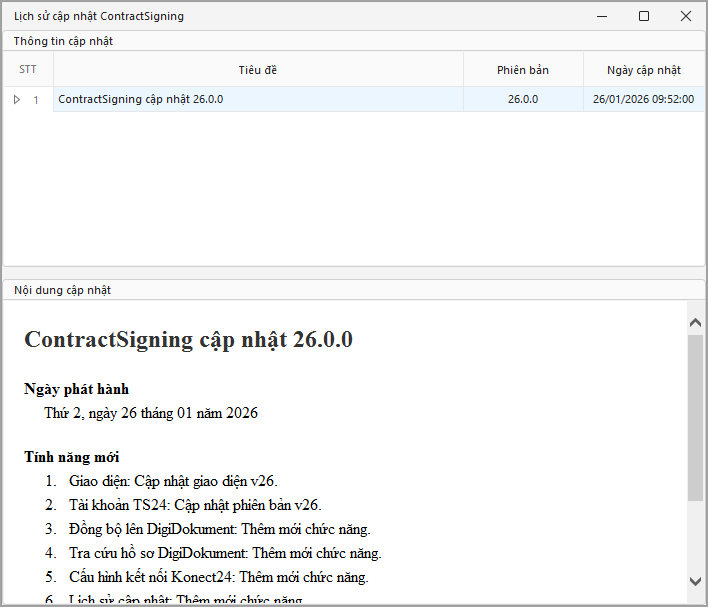
Task: Click the version cell 26.0.0
Action: (523, 99)
